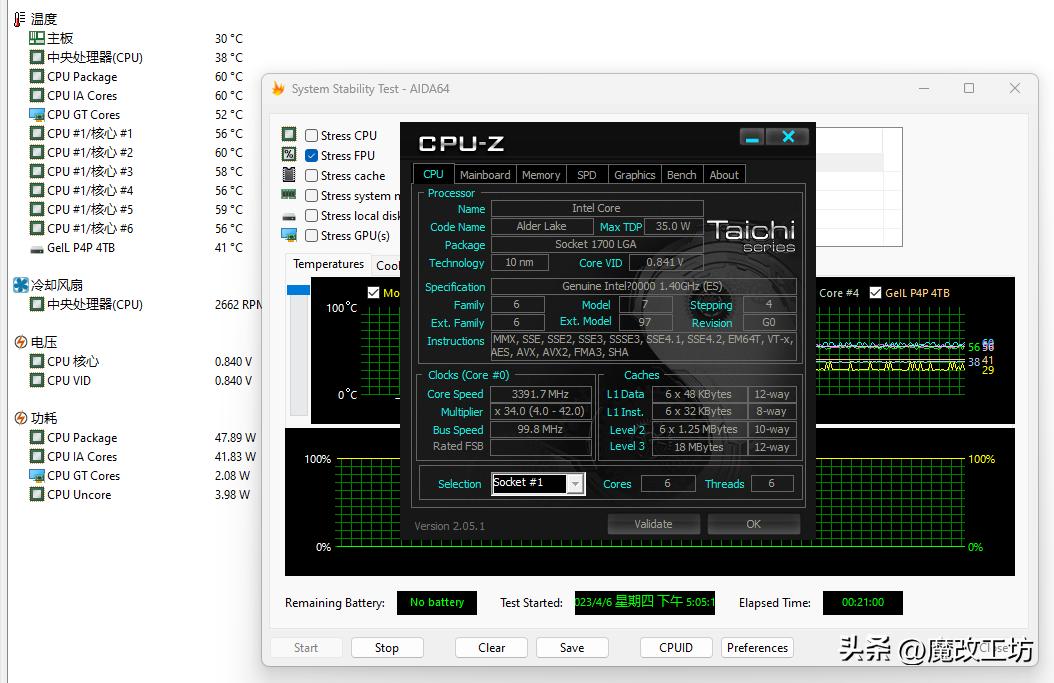The height and width of the screenshot is (683, 1054).
Task: Click the Multiplier x 34.0 field
Action: coord(540,411)
